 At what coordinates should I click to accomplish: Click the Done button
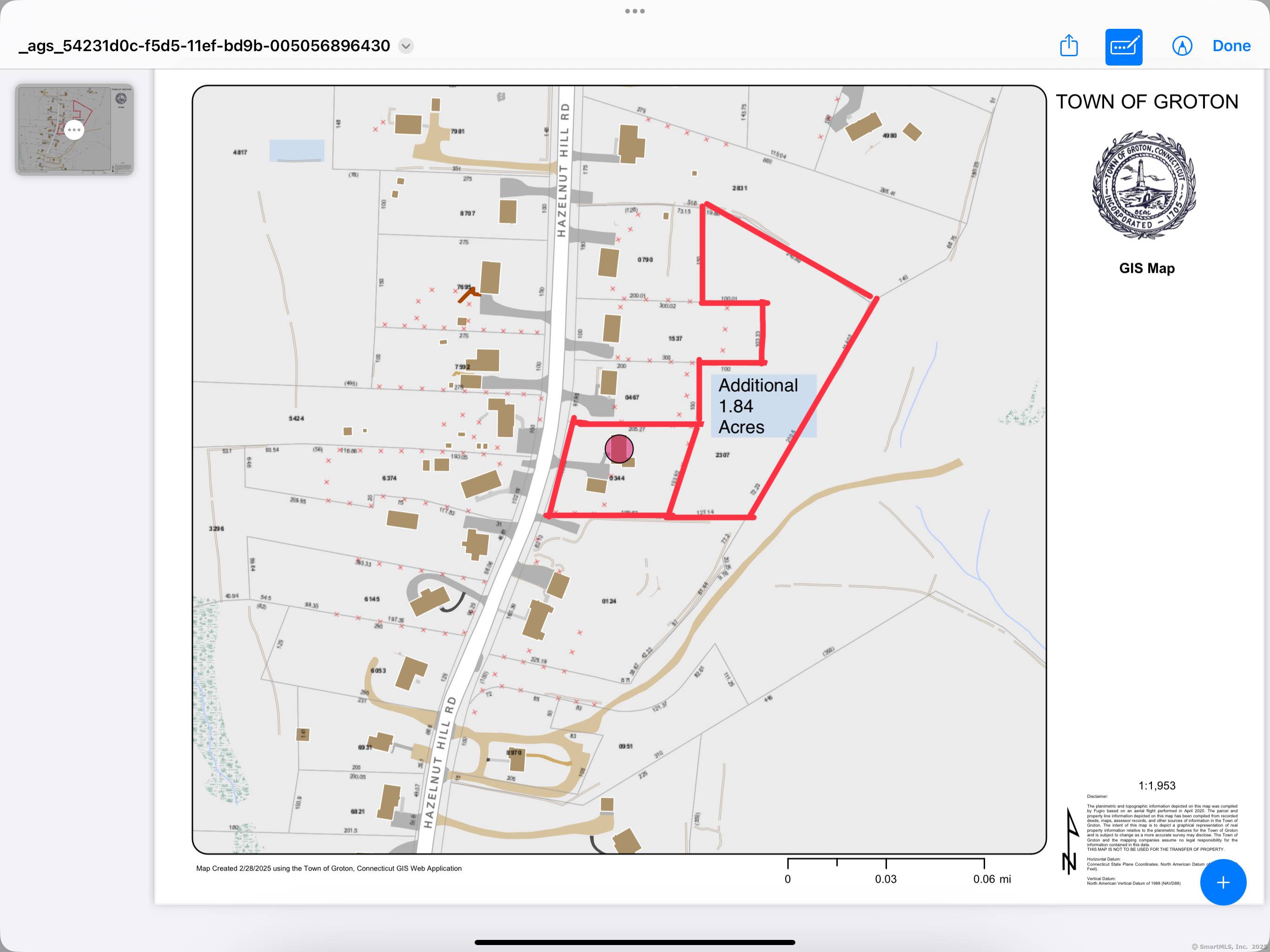coord(1231,46)
